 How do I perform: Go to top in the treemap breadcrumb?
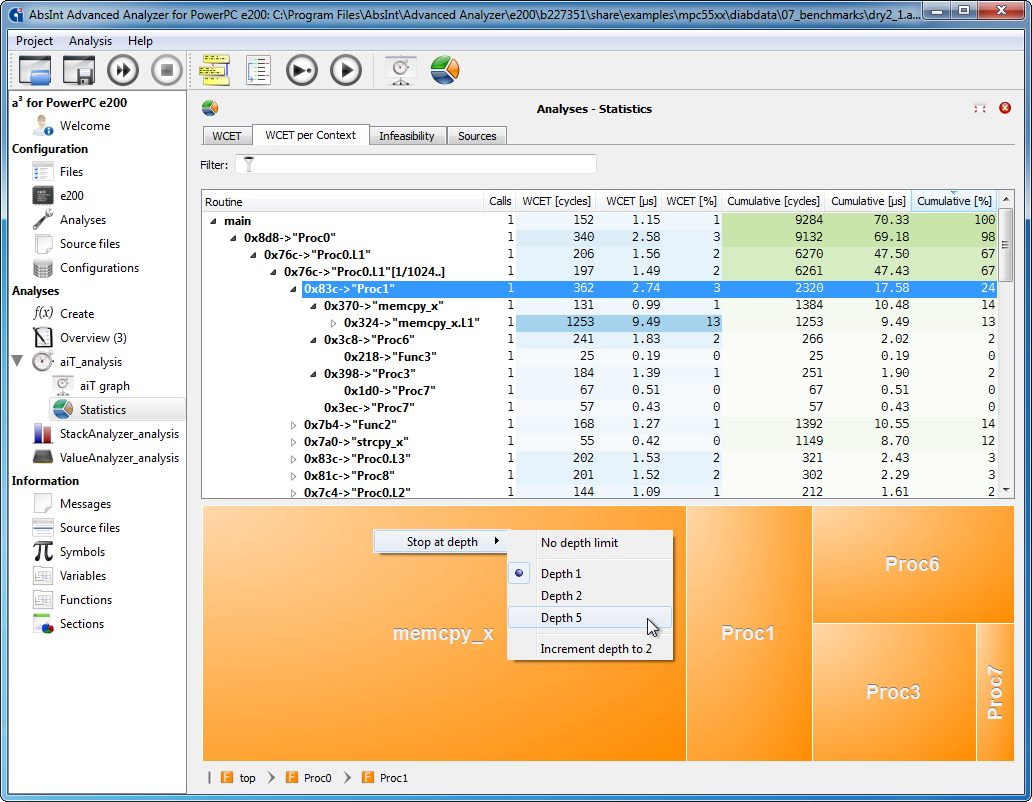238,778
